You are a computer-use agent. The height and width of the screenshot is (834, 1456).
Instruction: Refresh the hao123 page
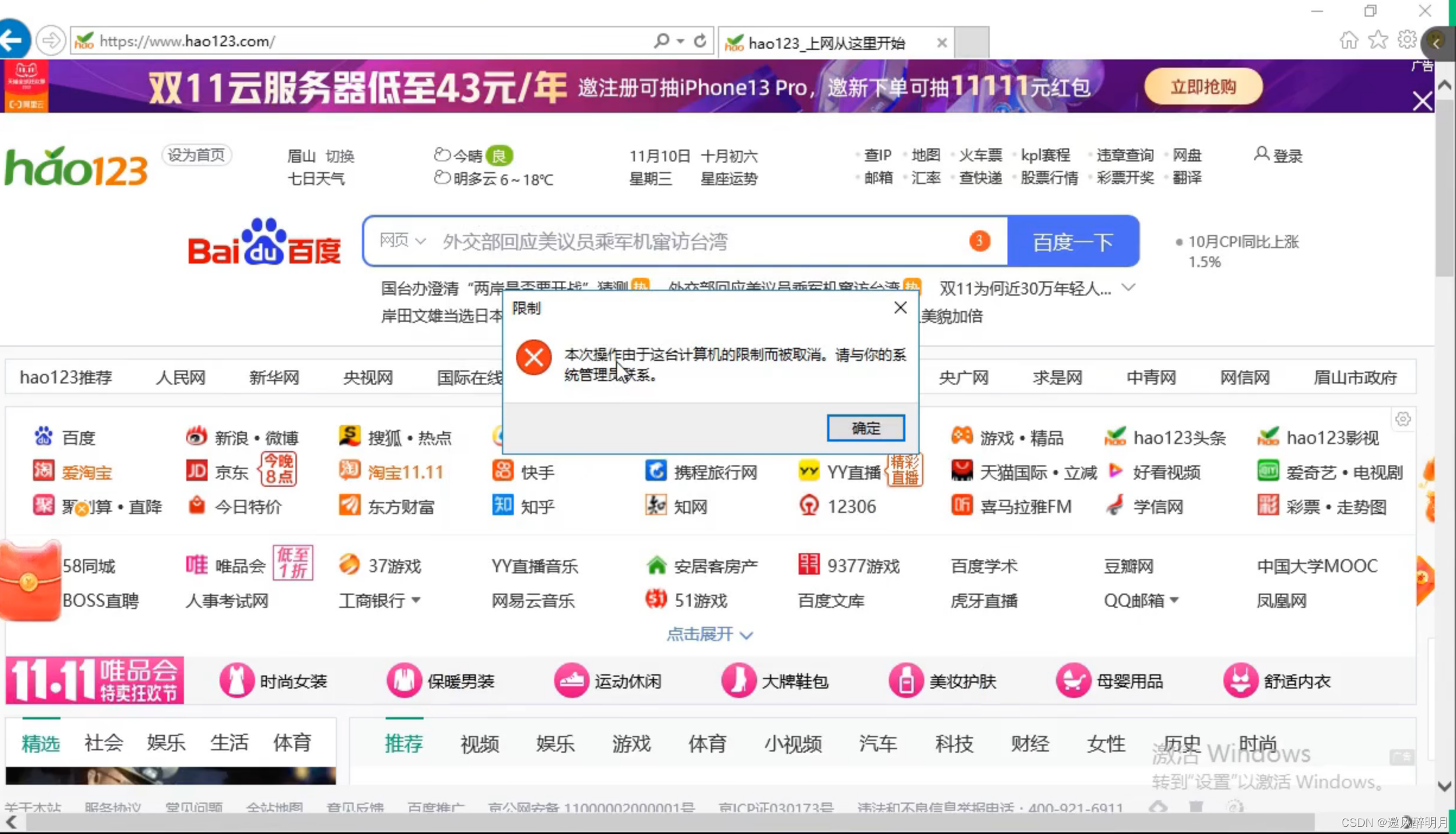point(700,40)
